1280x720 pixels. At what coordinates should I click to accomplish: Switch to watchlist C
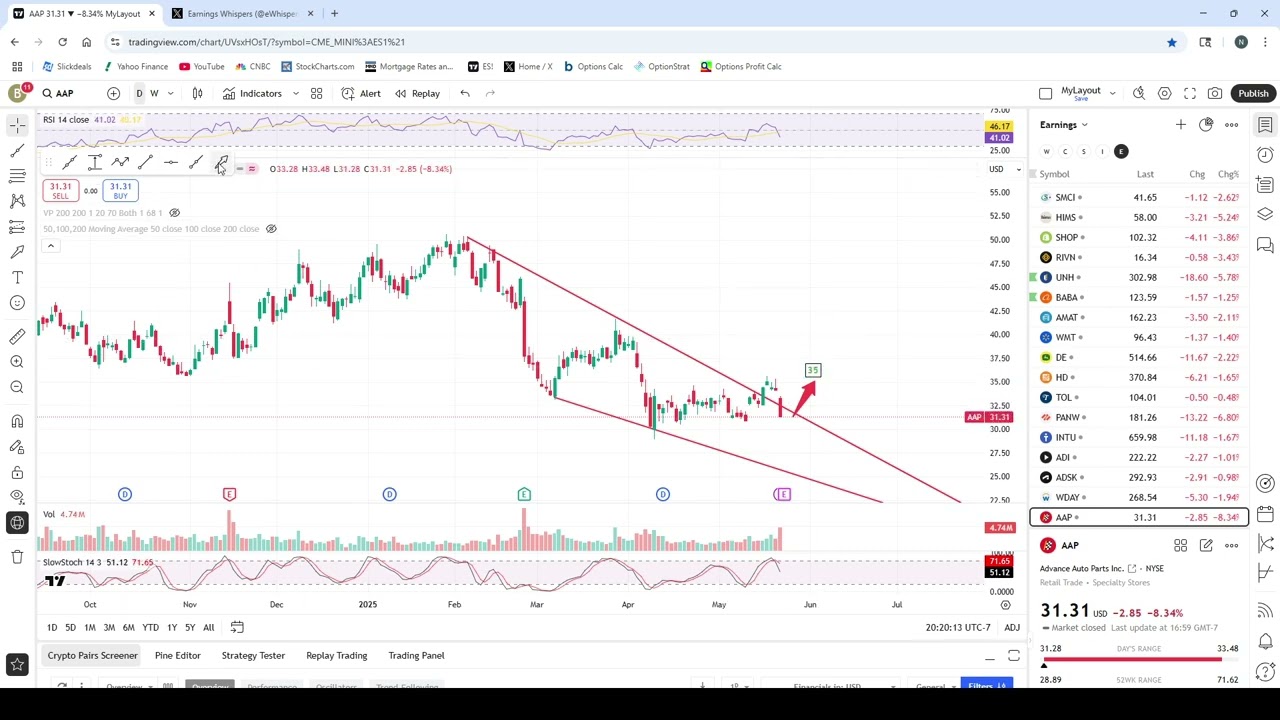pyautogui.click(x=1065, y=152)
